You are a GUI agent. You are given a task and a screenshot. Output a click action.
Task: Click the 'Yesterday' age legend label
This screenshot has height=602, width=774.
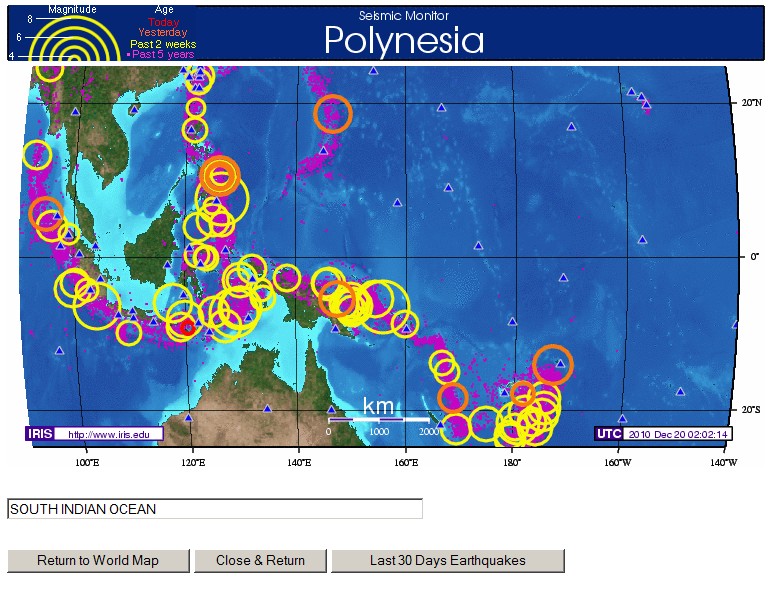163,33
